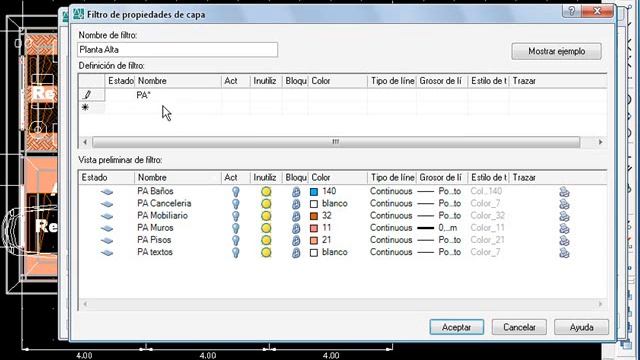Click left arrow of filter definition scrollbar
Screen dimensions: 640x360
(x=85, y=142)
